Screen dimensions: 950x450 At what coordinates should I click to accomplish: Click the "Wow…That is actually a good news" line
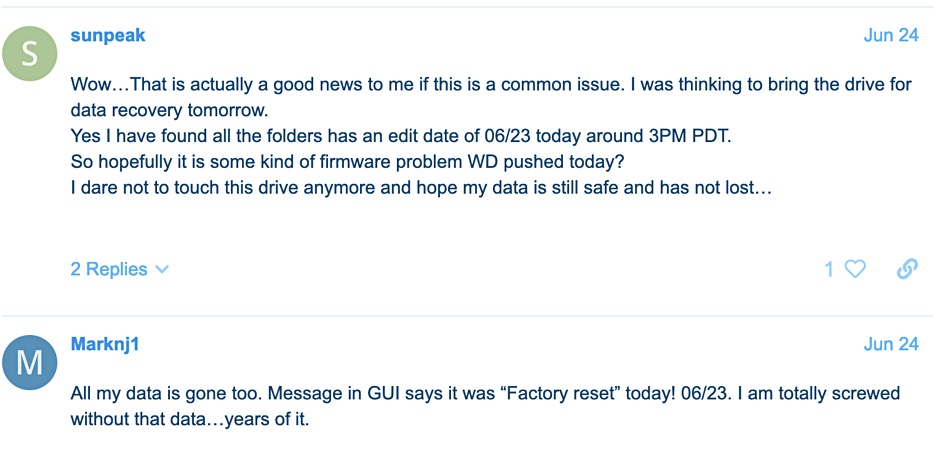click(x=491, y=84)
